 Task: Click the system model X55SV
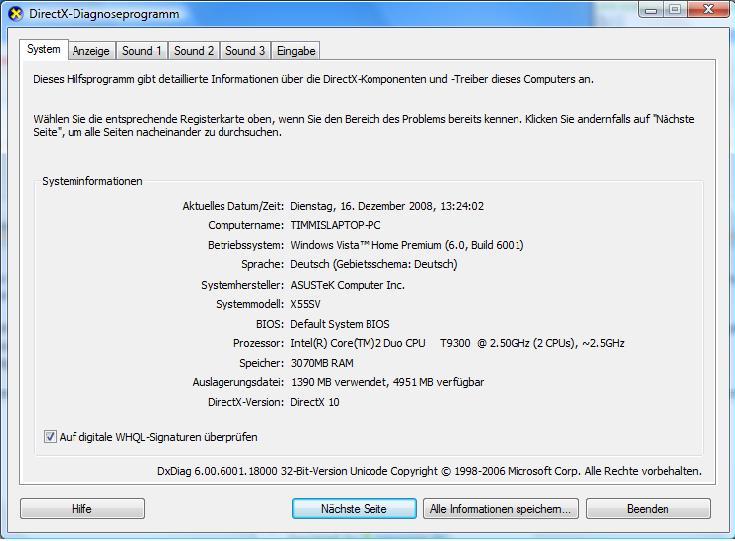(305, 304)
